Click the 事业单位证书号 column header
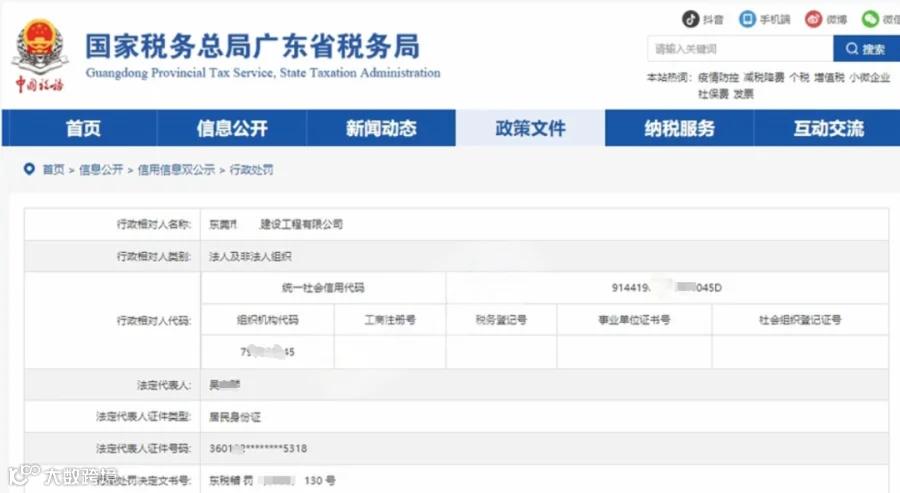 [634, 320]
